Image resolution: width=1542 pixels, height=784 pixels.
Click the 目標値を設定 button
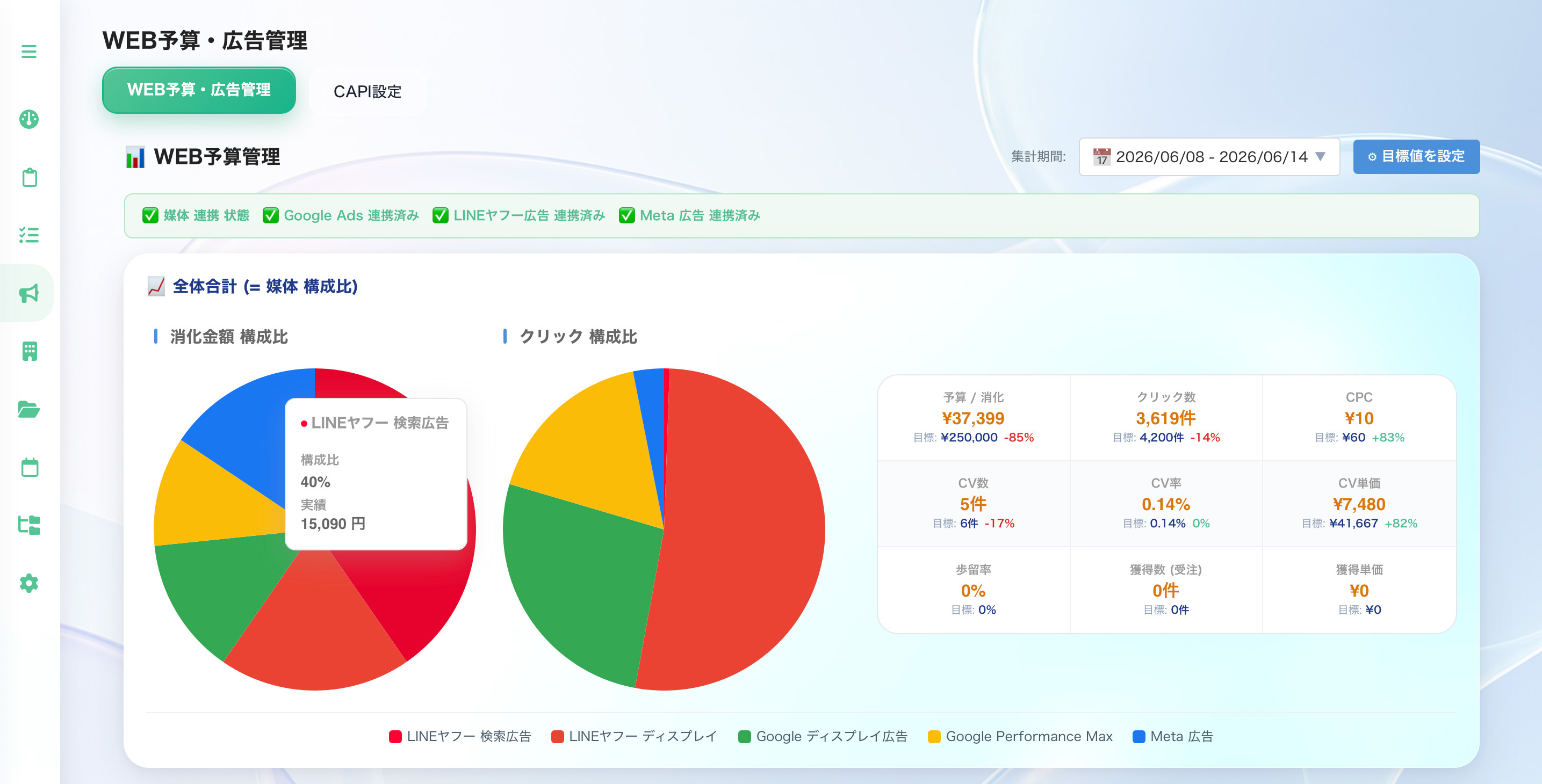(x=1416, y=157)
